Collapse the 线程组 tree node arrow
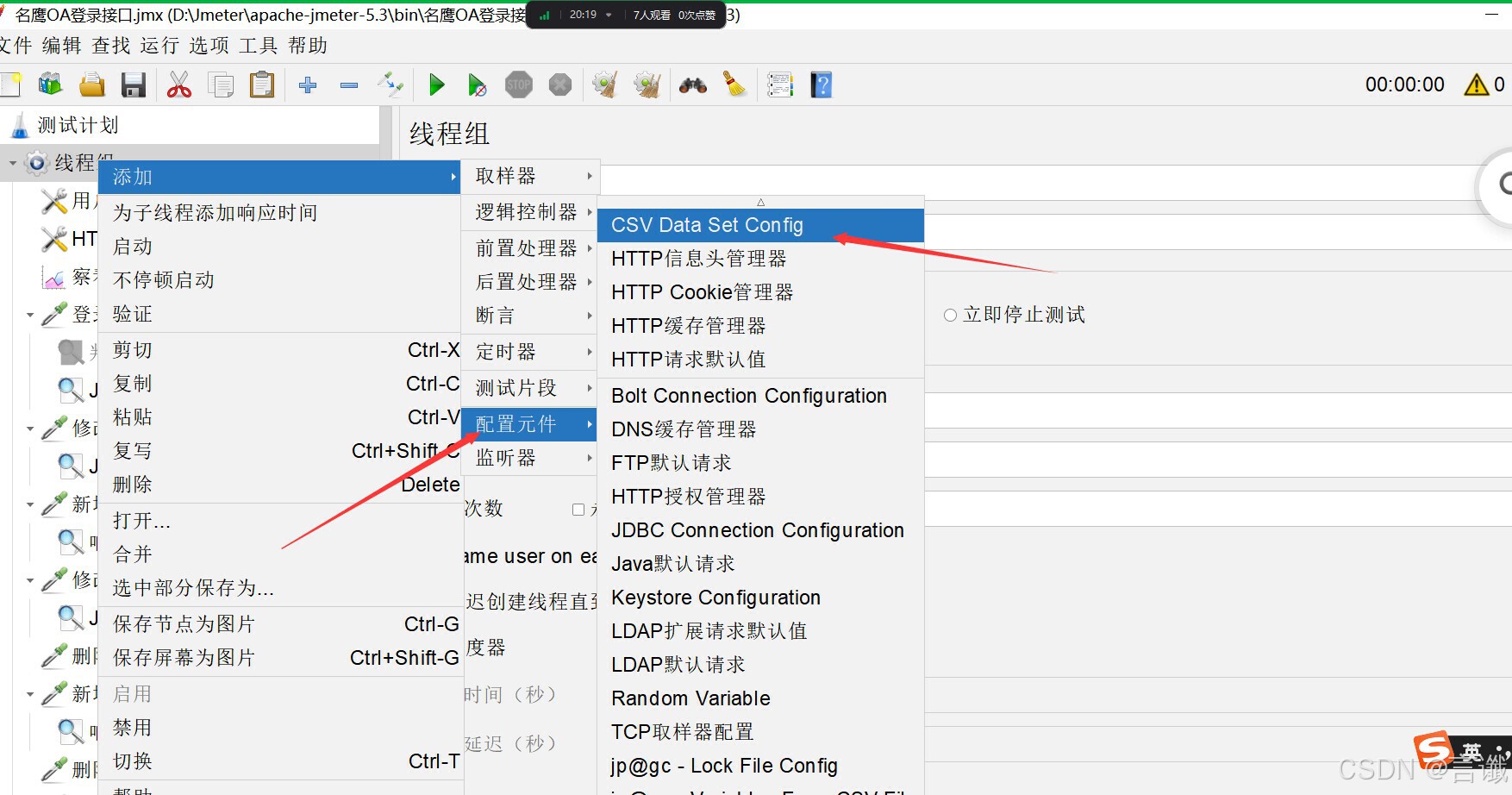Screen dimensions: 1512x795 (12, 163)
